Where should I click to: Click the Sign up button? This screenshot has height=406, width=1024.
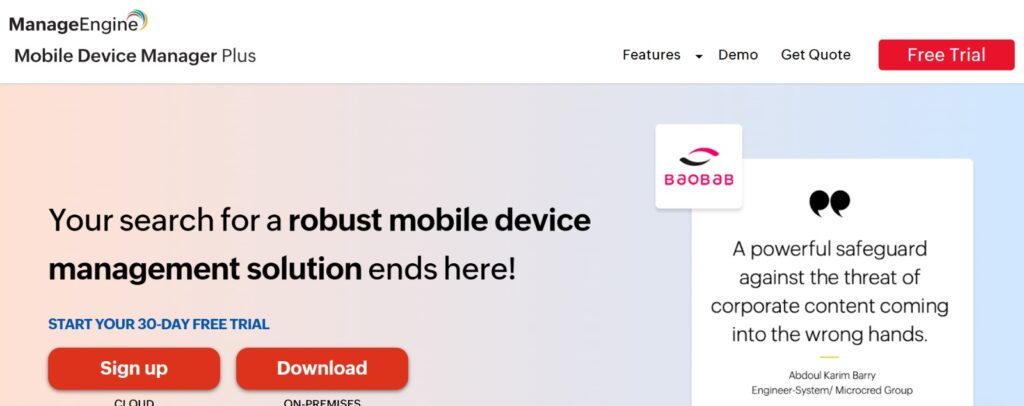pos(134,368)
